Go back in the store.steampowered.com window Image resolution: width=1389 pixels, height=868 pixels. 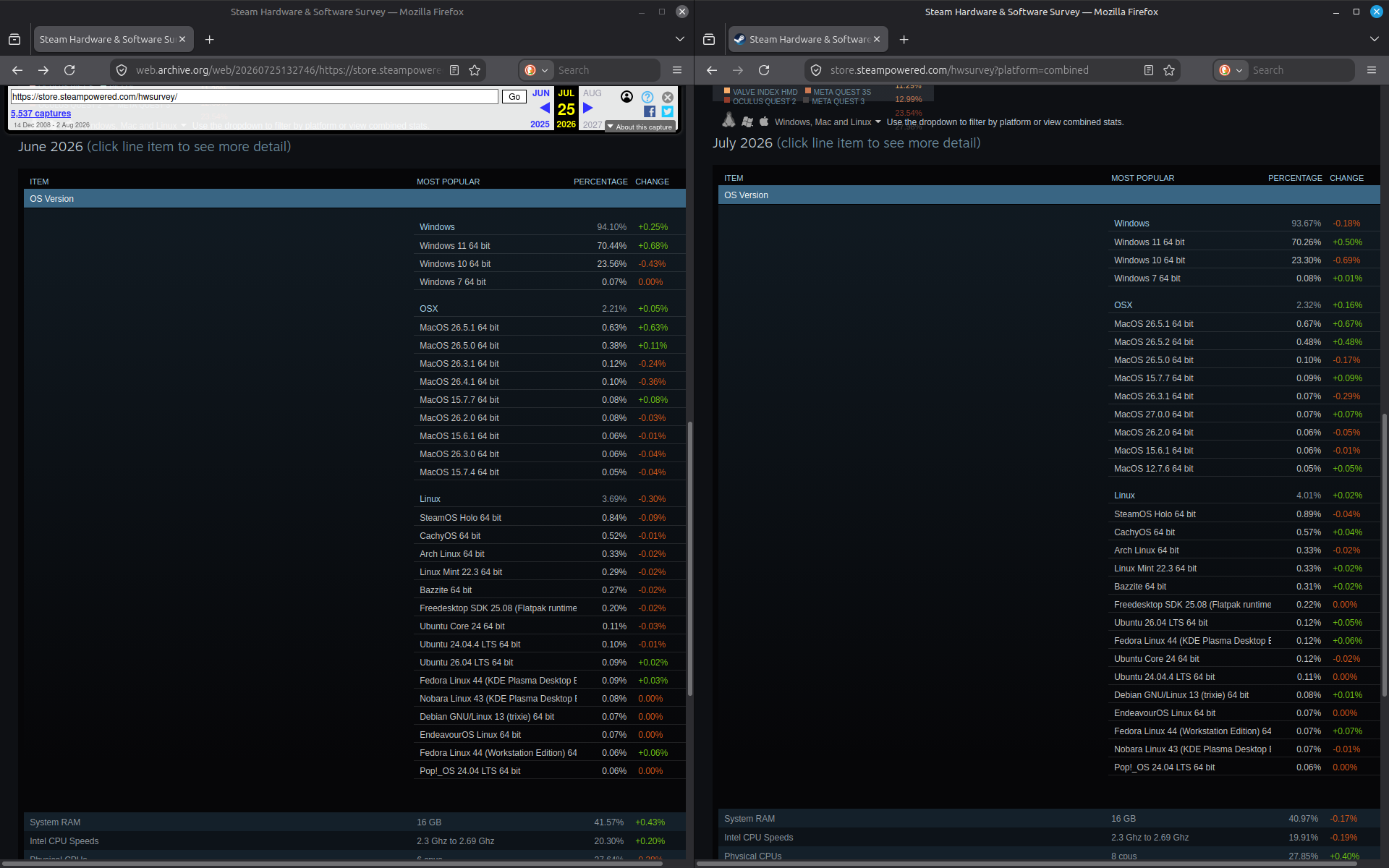712,70
